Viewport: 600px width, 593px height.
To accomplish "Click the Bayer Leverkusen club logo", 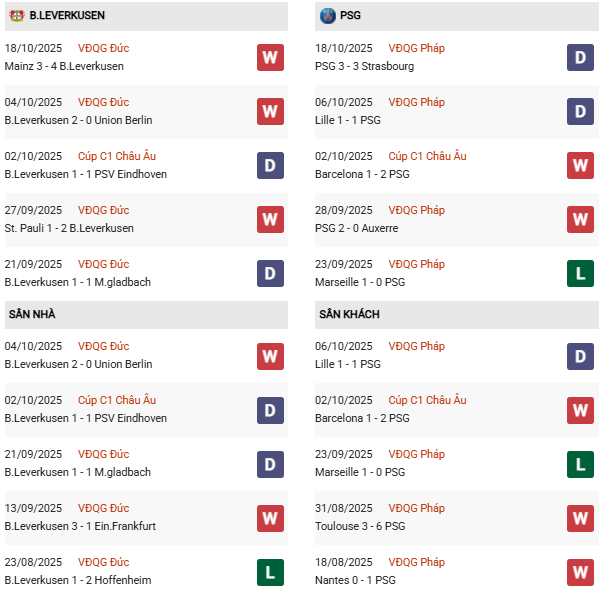I will [16, 16].
